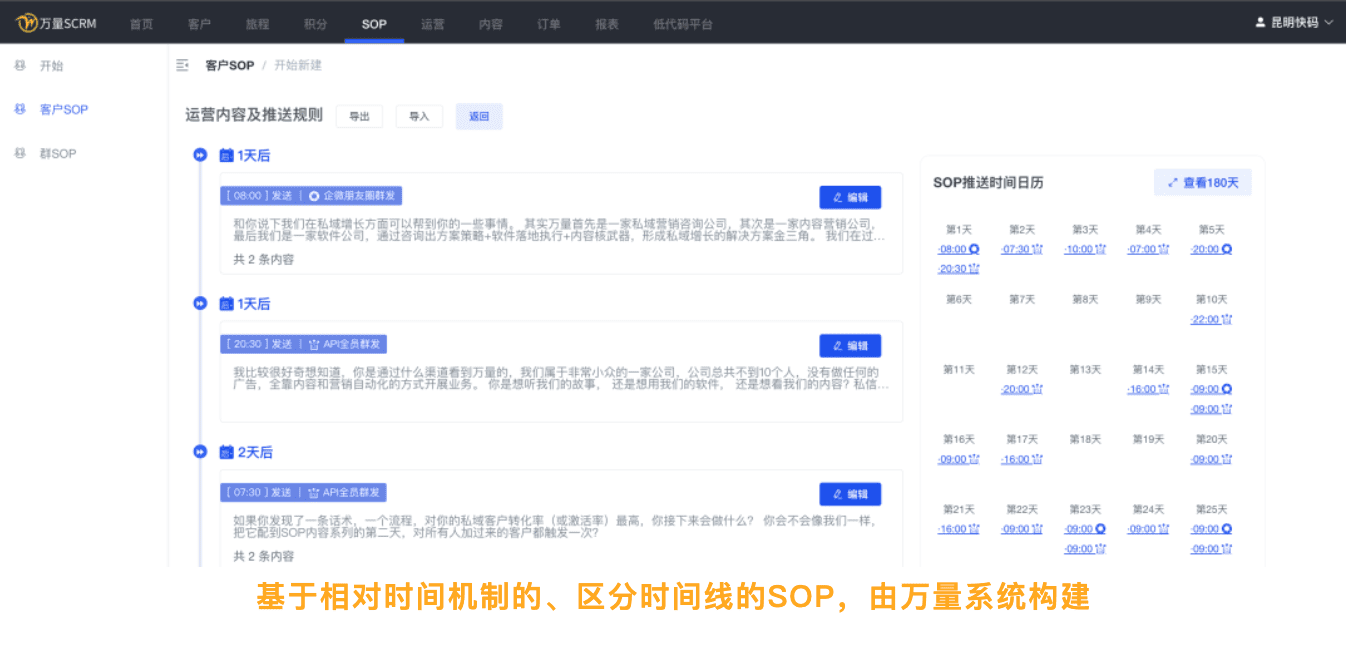This screenshot has height=650, width=1346.
Task: Open the 20:30 push link under 第1天
Action: coord(958,269)
